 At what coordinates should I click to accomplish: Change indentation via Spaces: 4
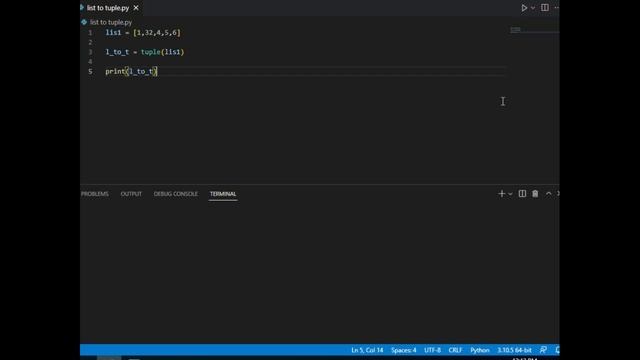coord(404,350)
